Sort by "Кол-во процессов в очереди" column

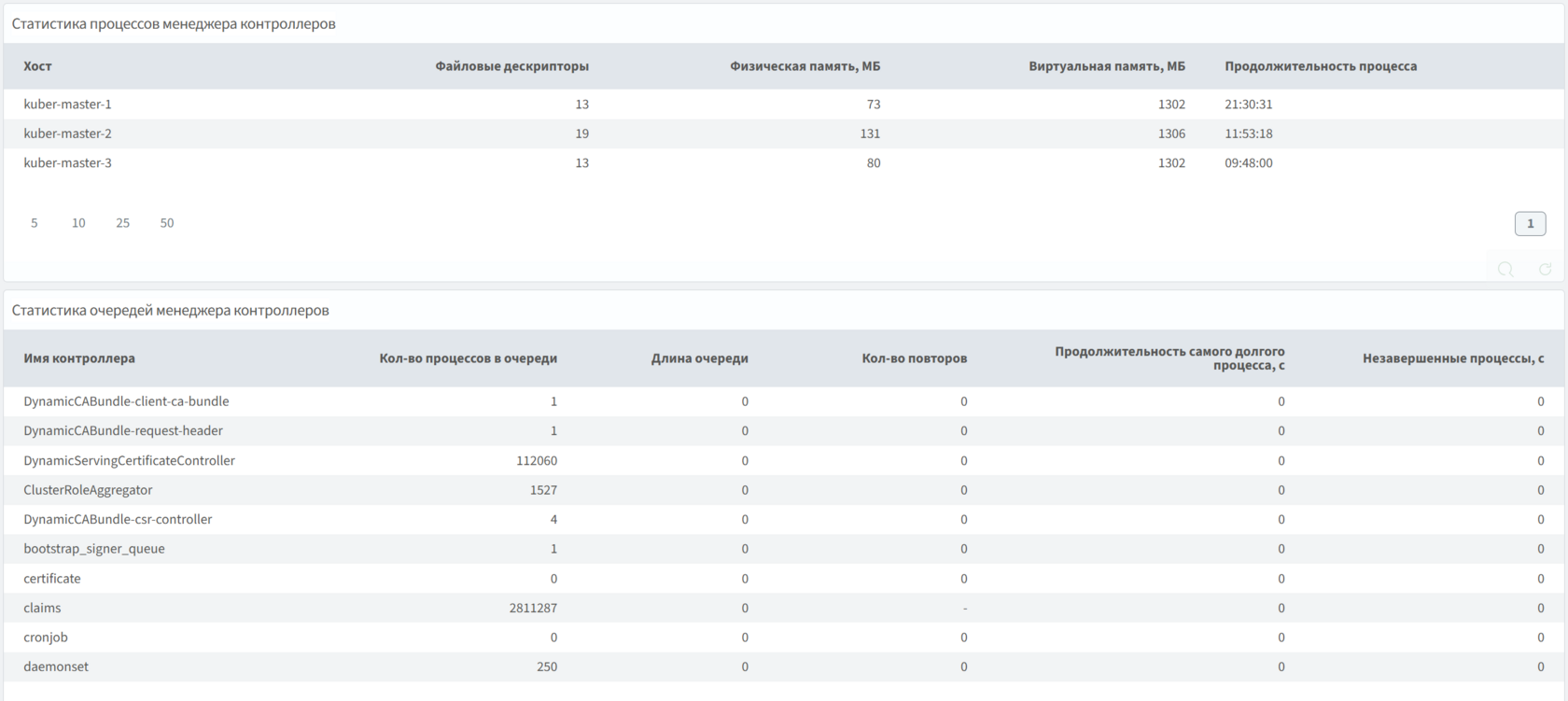(468, 358)
